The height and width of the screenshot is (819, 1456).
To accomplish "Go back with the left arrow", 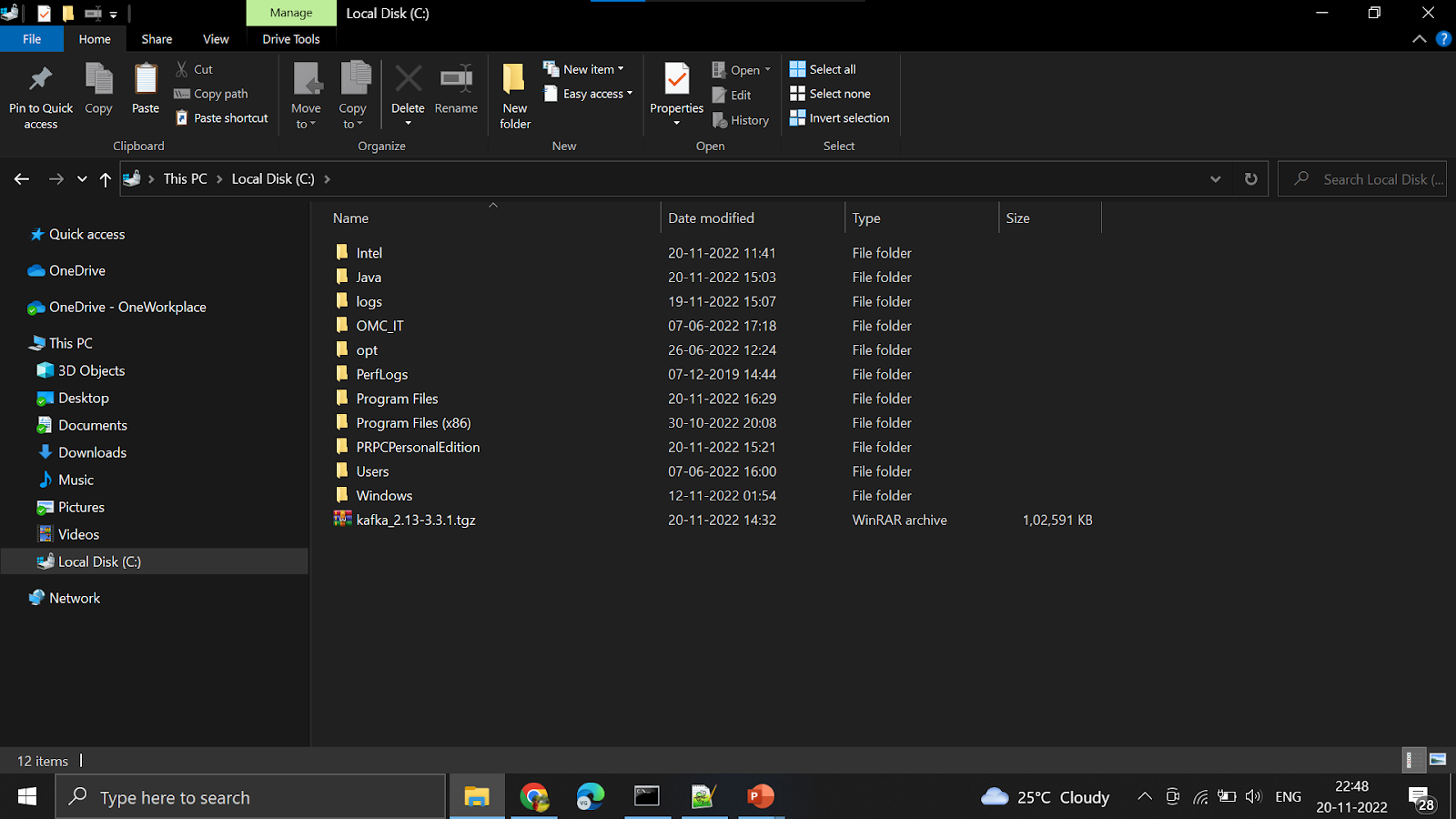I will [x=22, y=179].
